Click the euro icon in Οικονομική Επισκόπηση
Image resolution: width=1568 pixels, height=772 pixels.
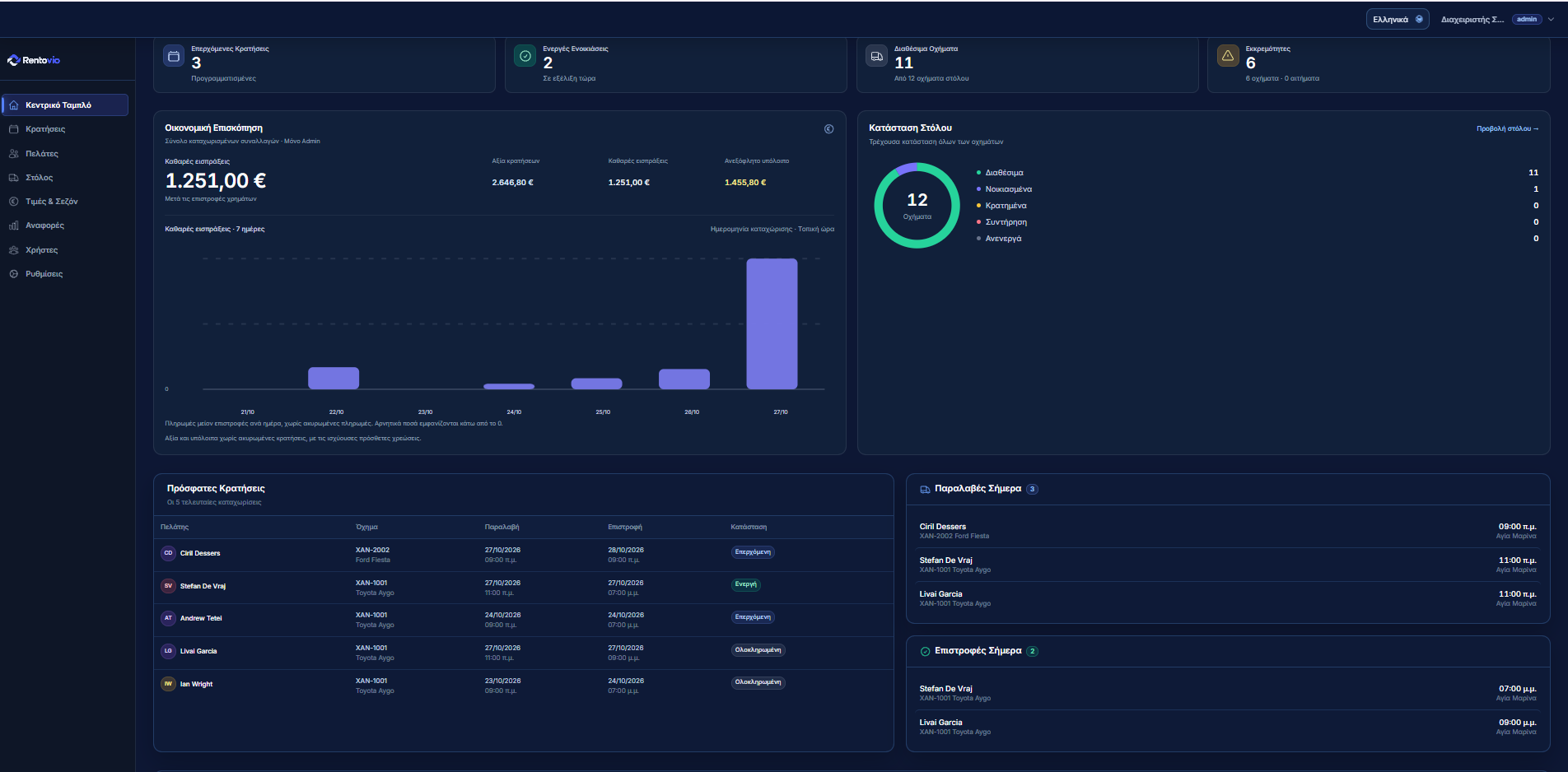click(828, 129)
